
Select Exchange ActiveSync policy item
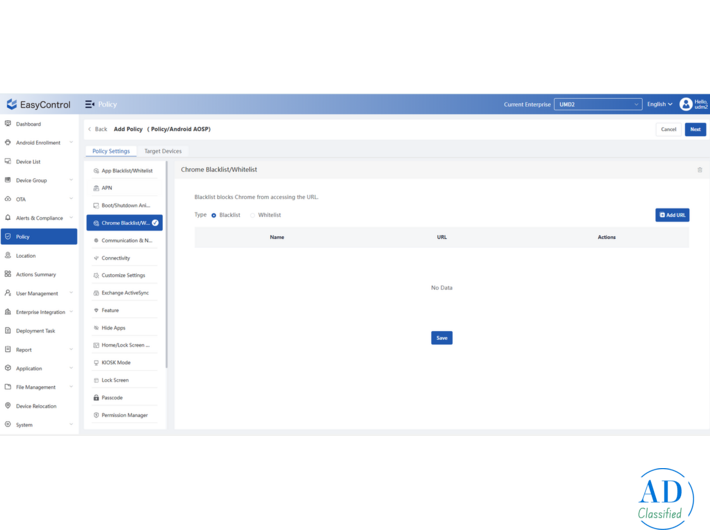(124, 293)
